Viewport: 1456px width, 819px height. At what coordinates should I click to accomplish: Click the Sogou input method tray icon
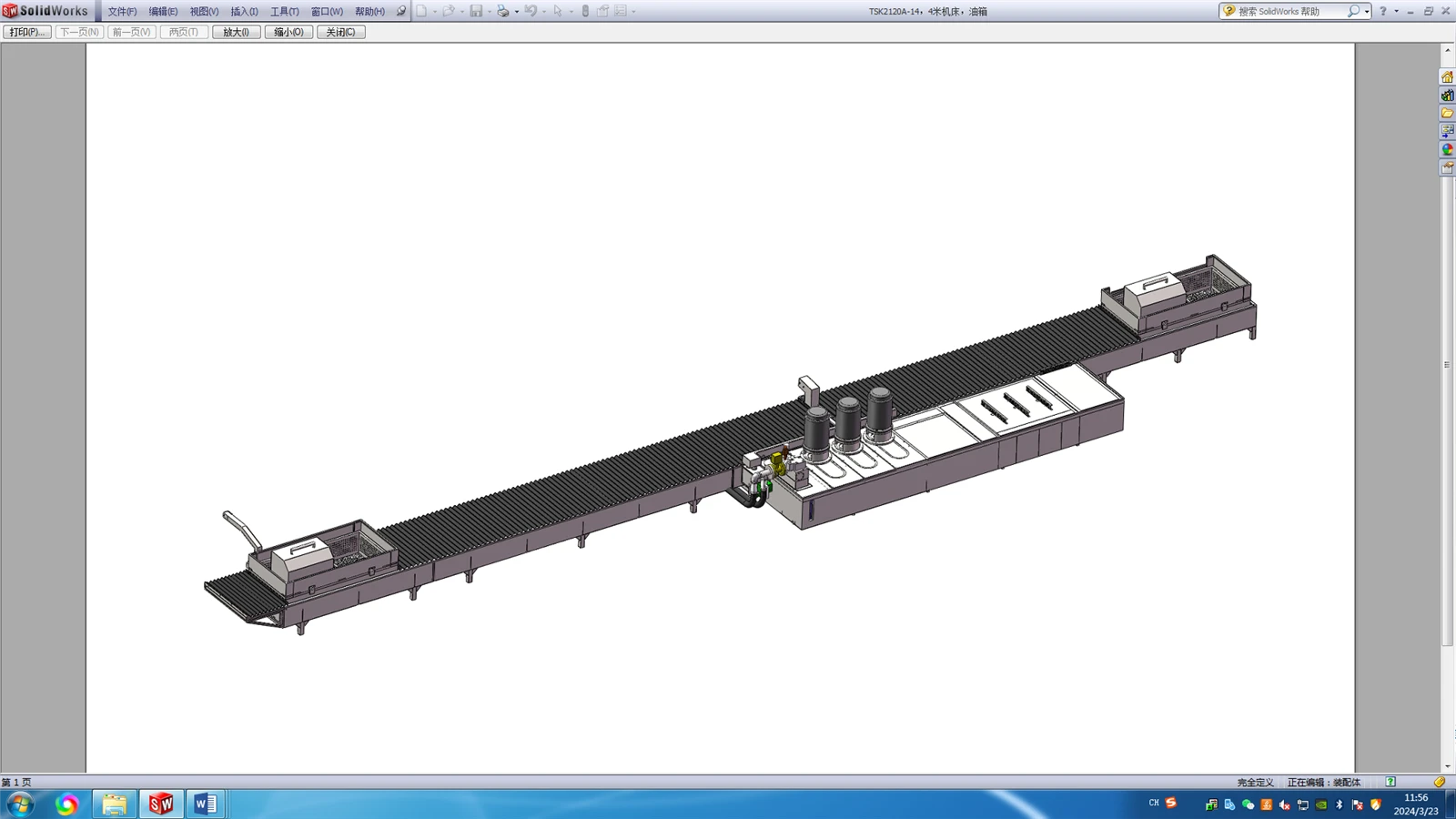click(x=1171, y=803)
